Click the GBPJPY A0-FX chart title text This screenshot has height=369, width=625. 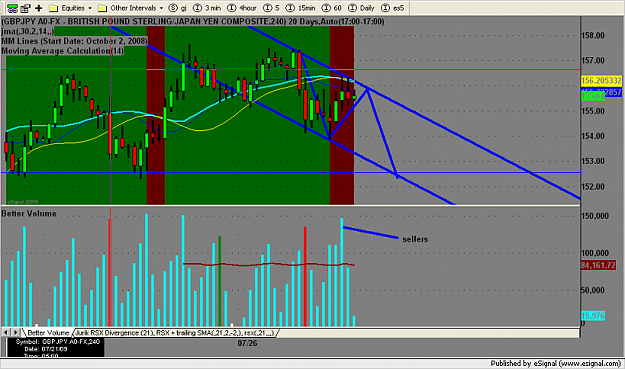click(x=193, y=22)
